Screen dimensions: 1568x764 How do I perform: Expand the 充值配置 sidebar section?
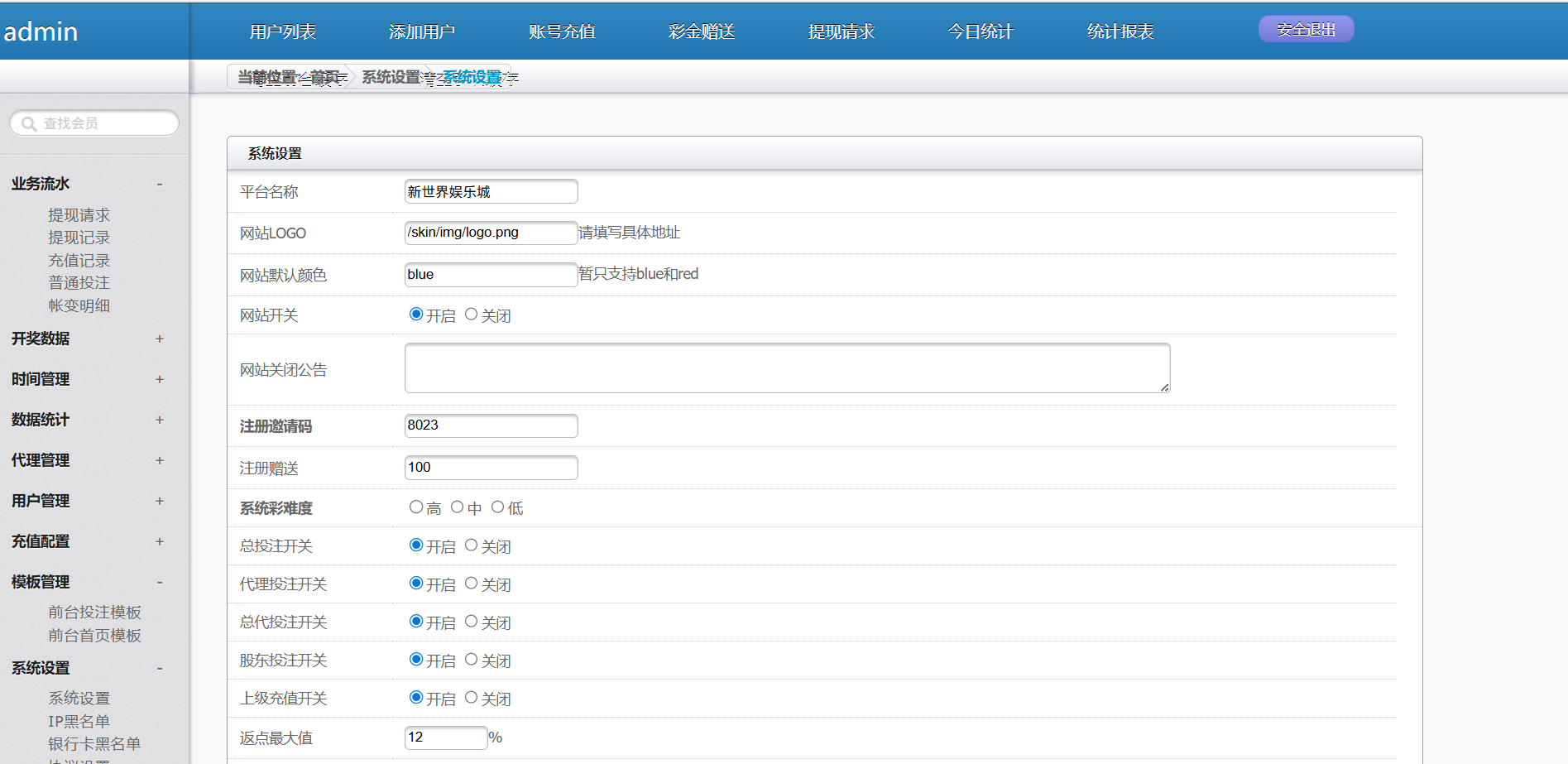pyautogui.click(x=160, y=541)
